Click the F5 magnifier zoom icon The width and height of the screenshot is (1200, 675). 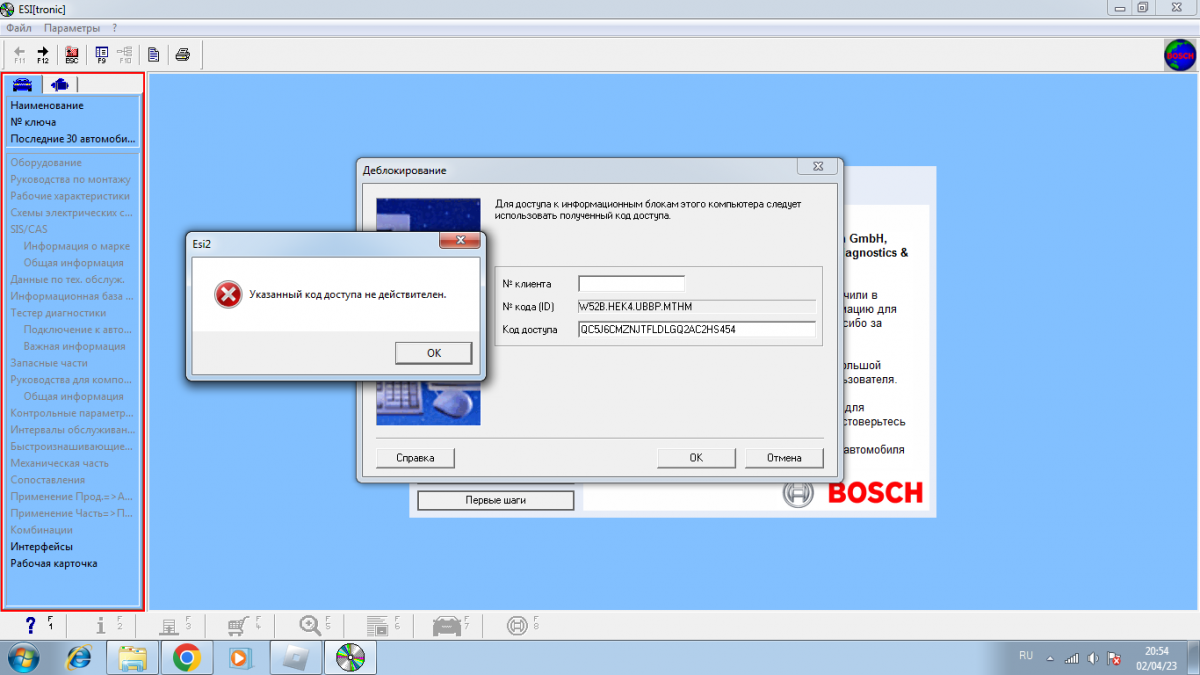tap(311, 626)
